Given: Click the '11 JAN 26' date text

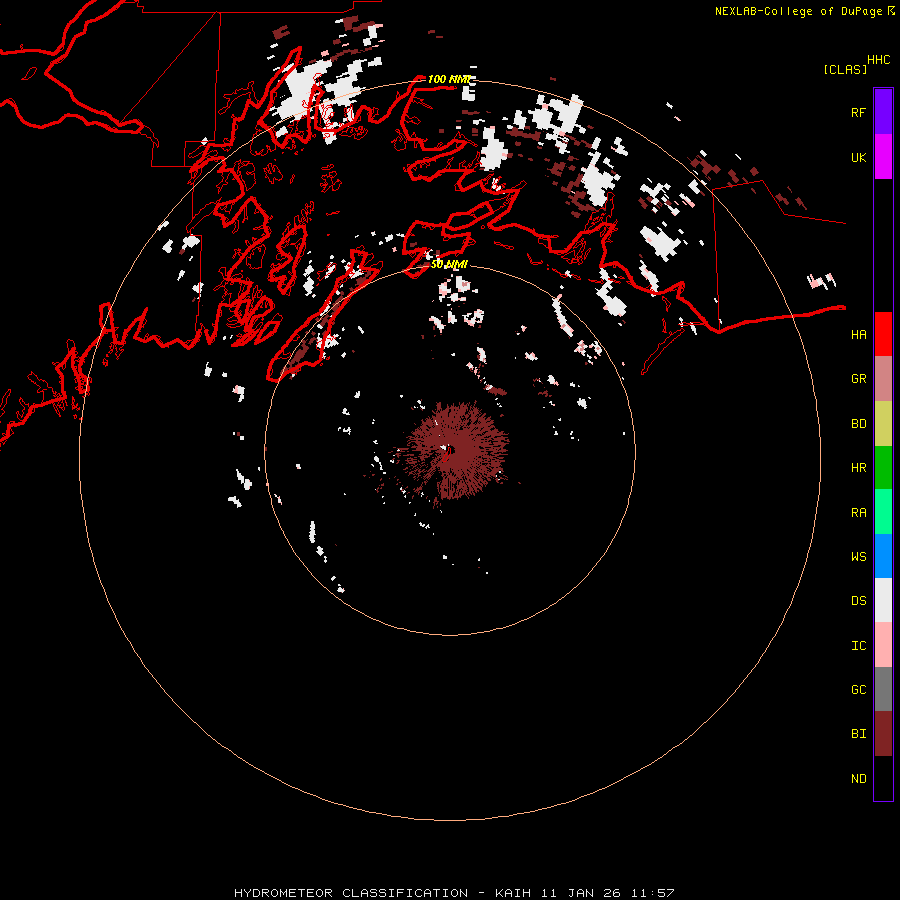Looking at the screenshot, I should click(580, 893).
